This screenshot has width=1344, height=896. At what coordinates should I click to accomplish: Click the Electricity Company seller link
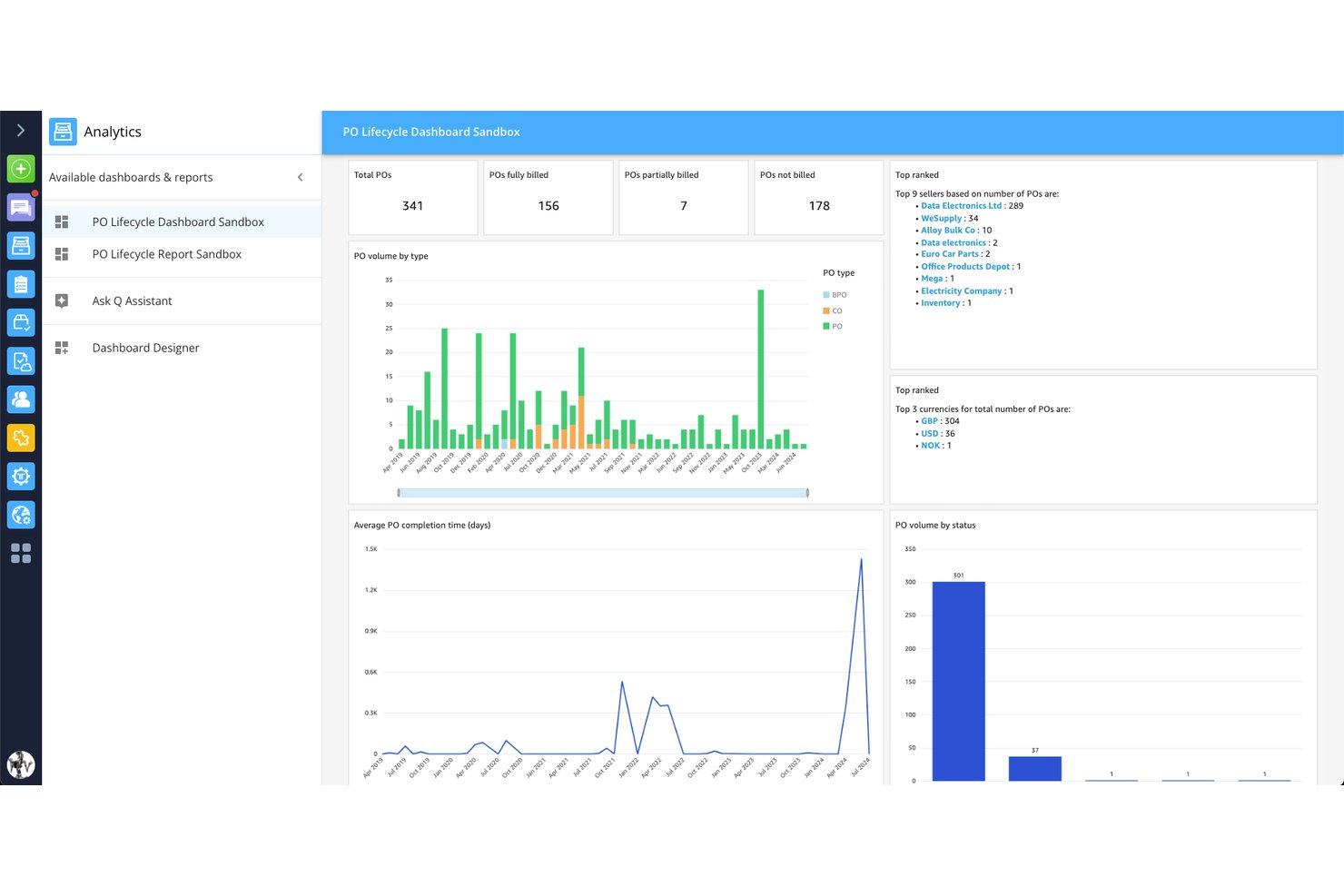coord(962,291)
